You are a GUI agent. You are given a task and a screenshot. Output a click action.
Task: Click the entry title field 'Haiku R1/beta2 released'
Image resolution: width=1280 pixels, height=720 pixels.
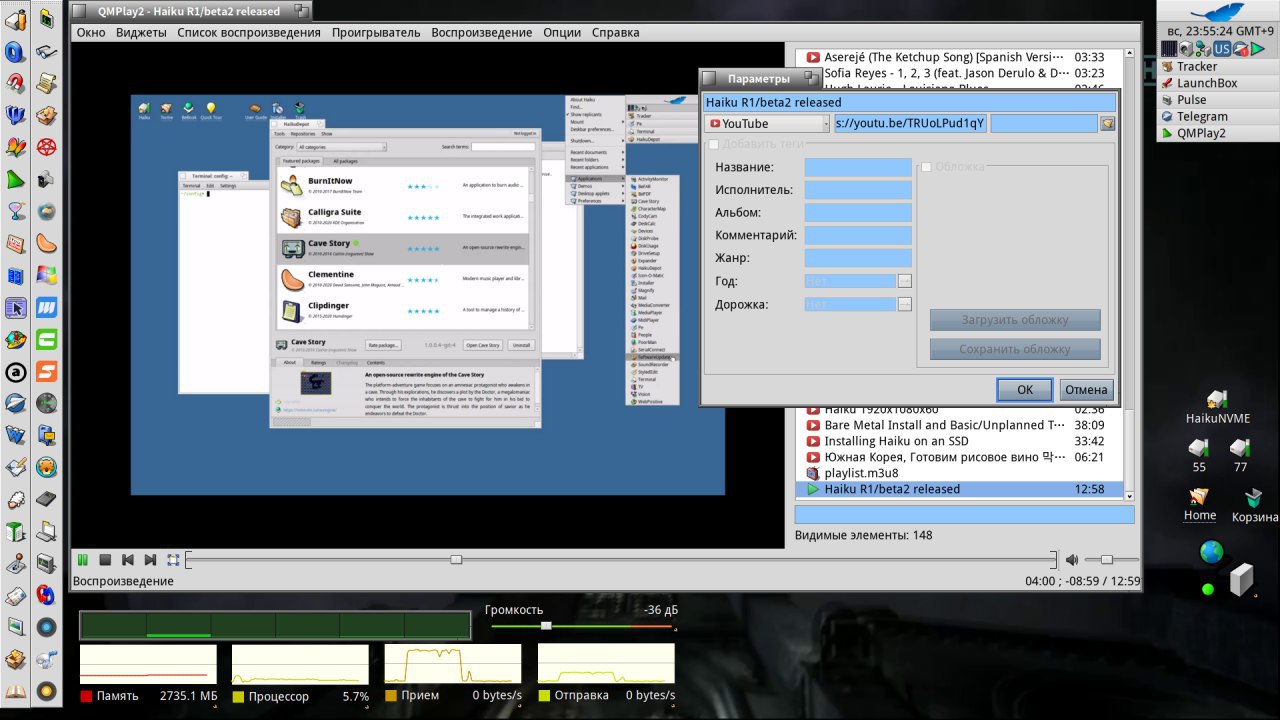click(x=910, y=102)
